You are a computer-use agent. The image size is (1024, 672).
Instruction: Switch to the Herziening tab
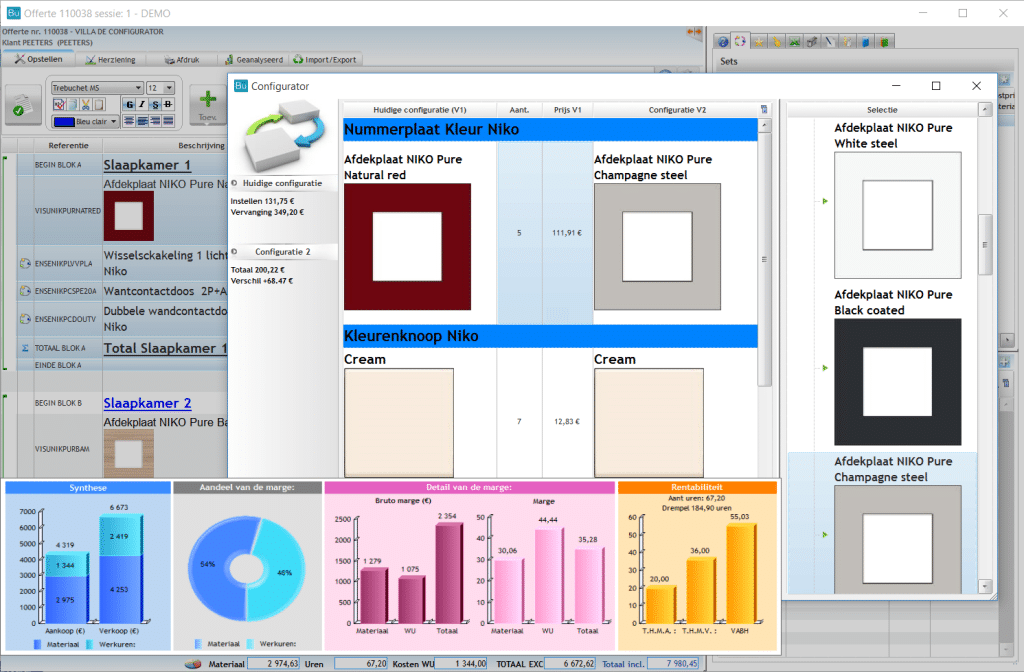[110, 60]
